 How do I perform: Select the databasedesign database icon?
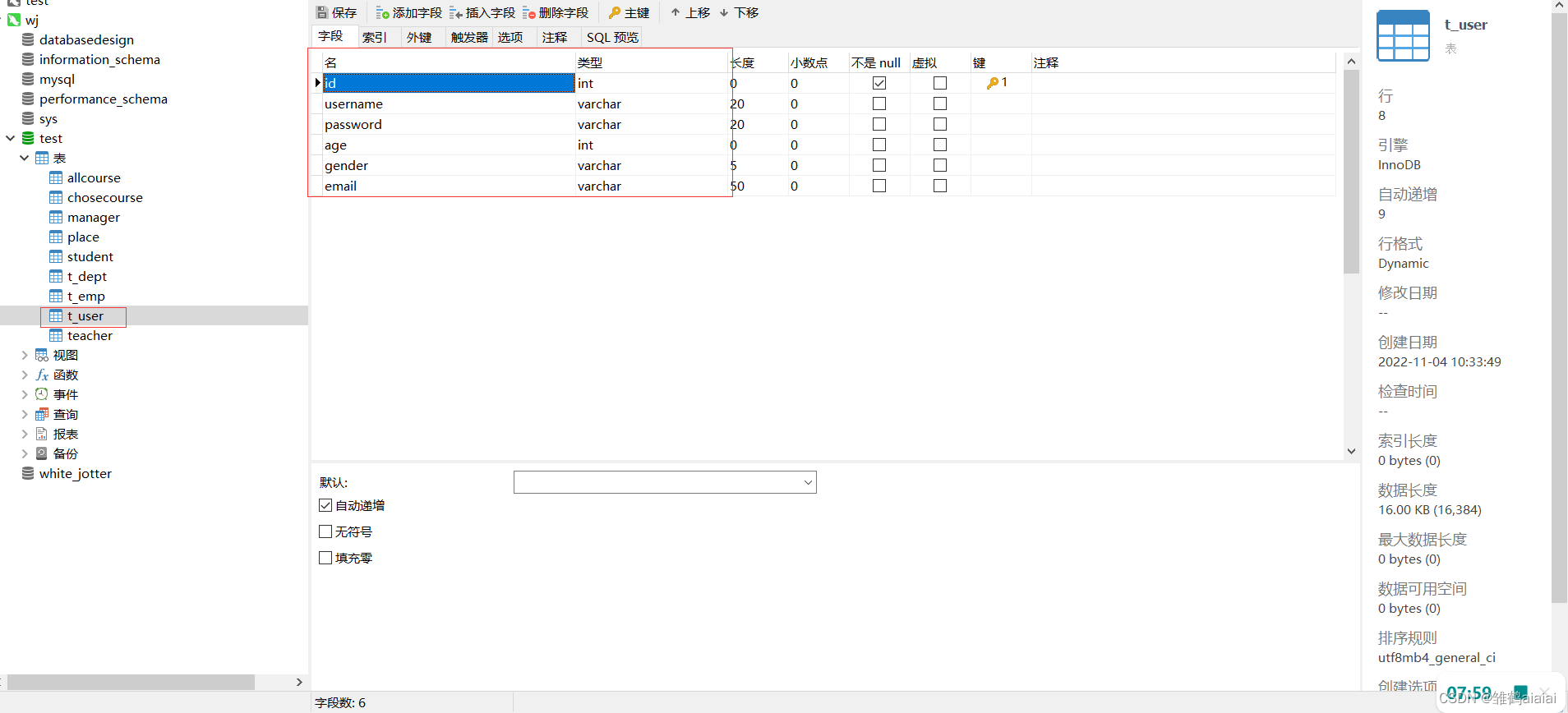click(x=28, y=39)
